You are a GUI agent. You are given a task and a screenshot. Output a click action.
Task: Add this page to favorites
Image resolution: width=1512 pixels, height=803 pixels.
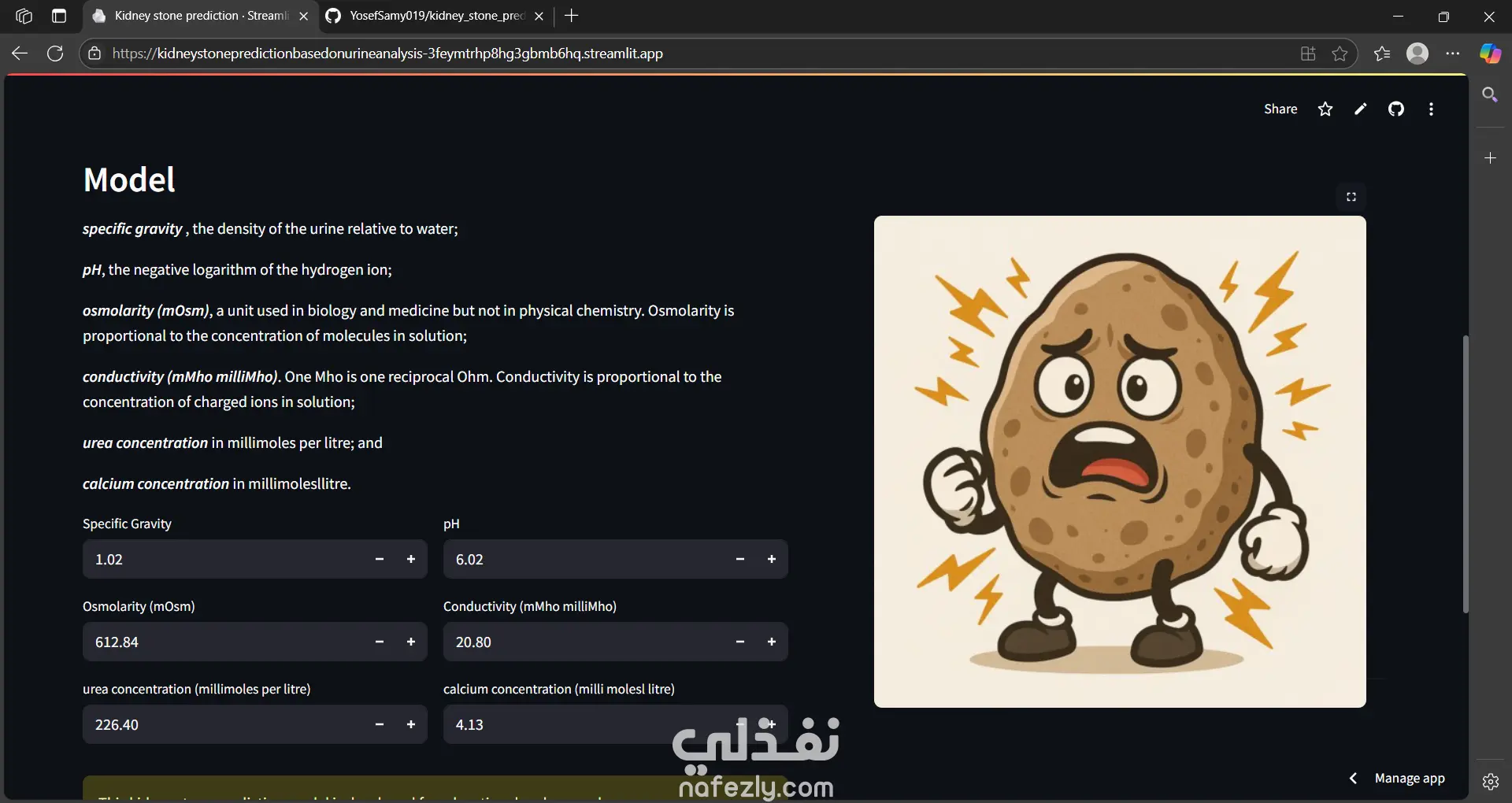pyautogui.click(x=1340, y=54)
